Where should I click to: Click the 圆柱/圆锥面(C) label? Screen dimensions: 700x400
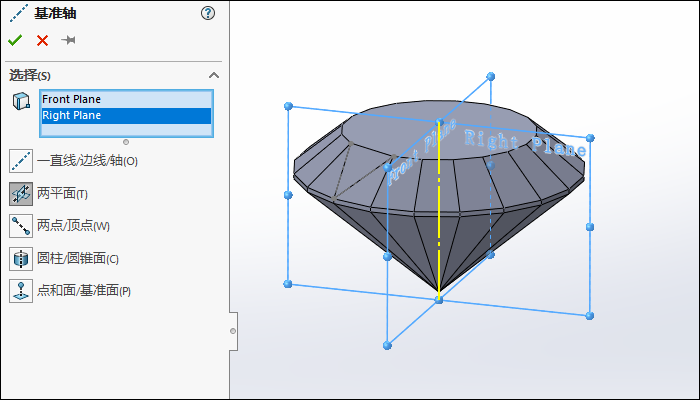coord(78,258)
